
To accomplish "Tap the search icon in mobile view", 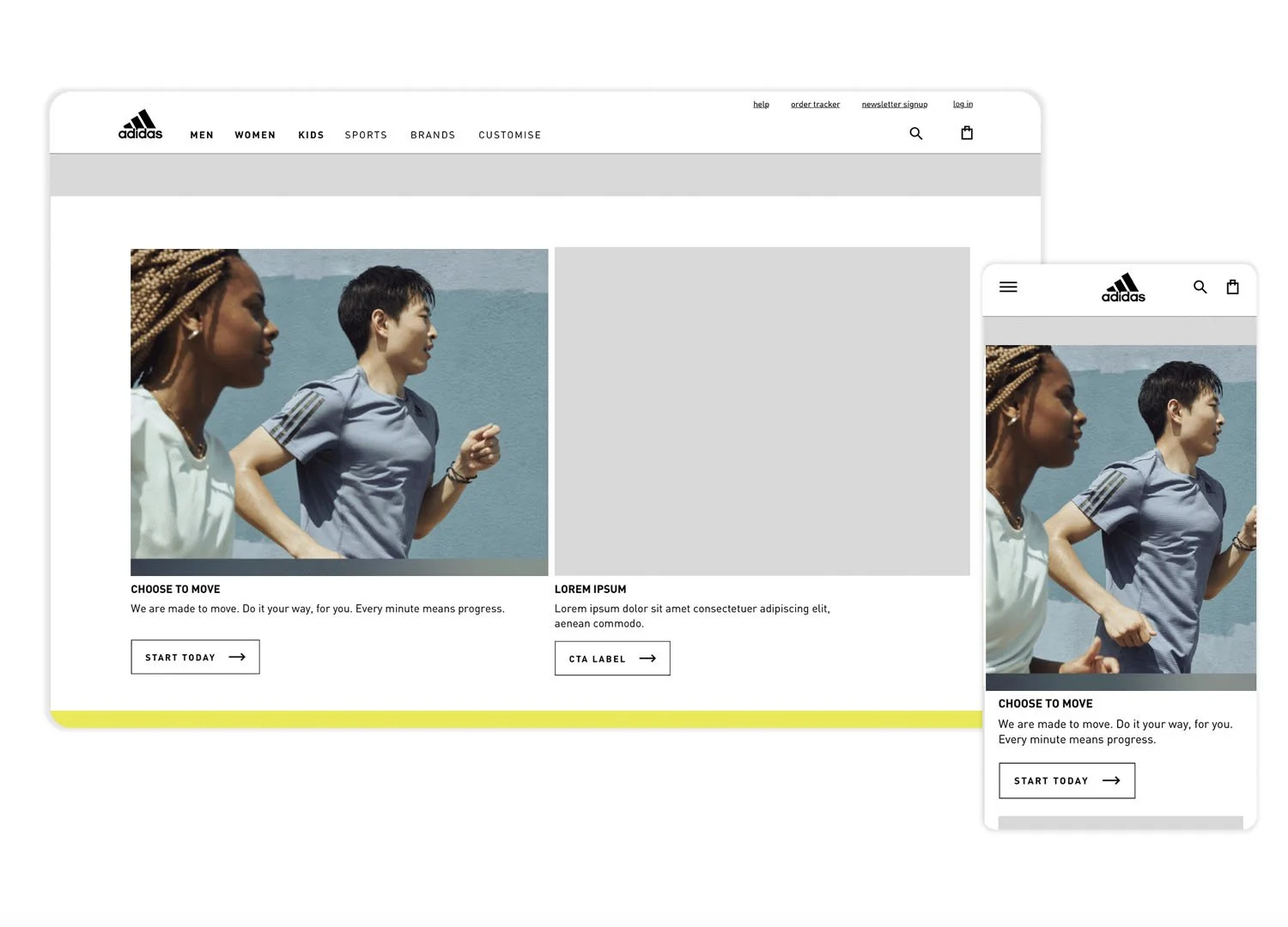I will pos(1200,287).
